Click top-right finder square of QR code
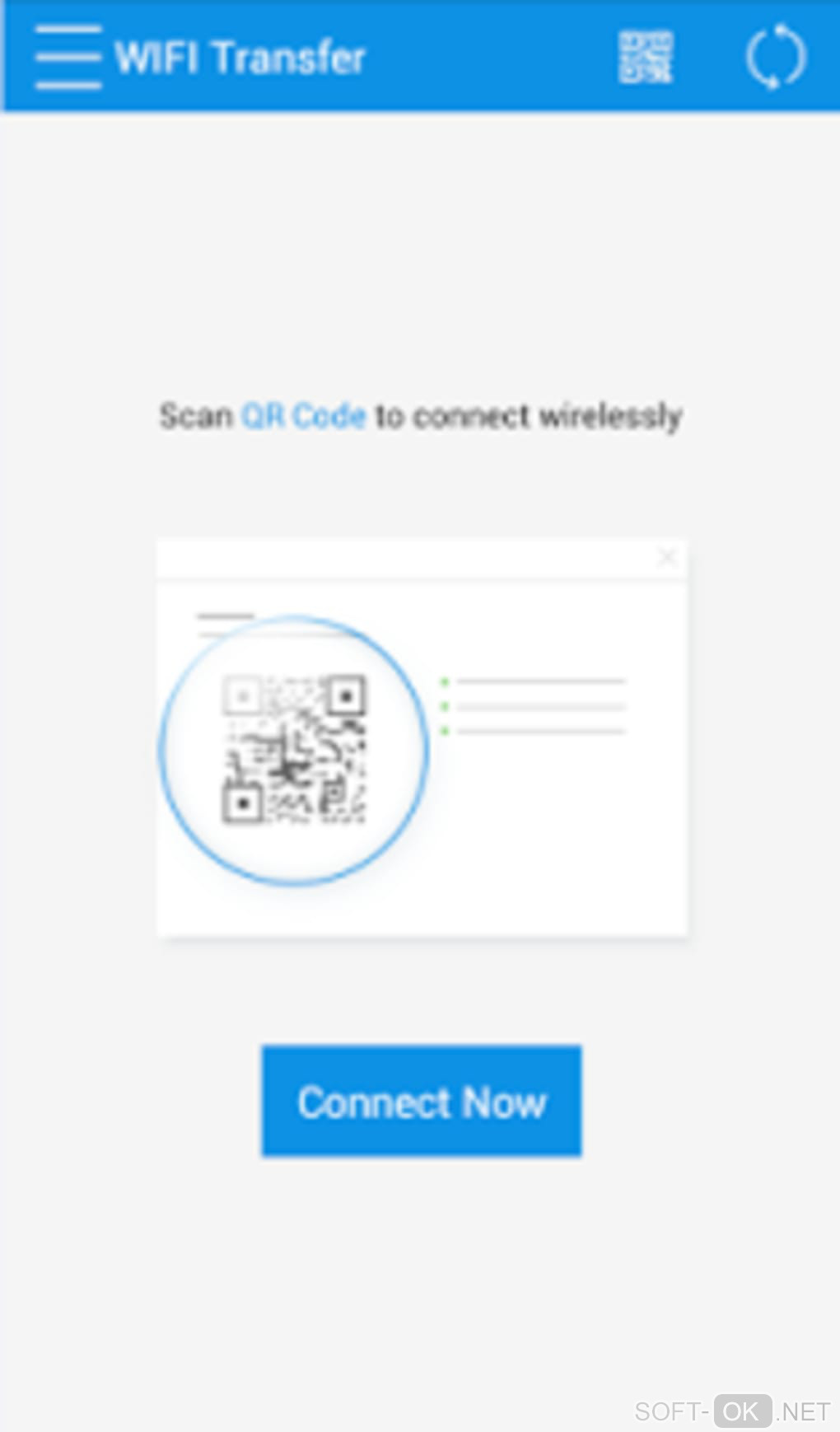The width and height of the screenshot is (840, 1432). (x=346, y=696)
